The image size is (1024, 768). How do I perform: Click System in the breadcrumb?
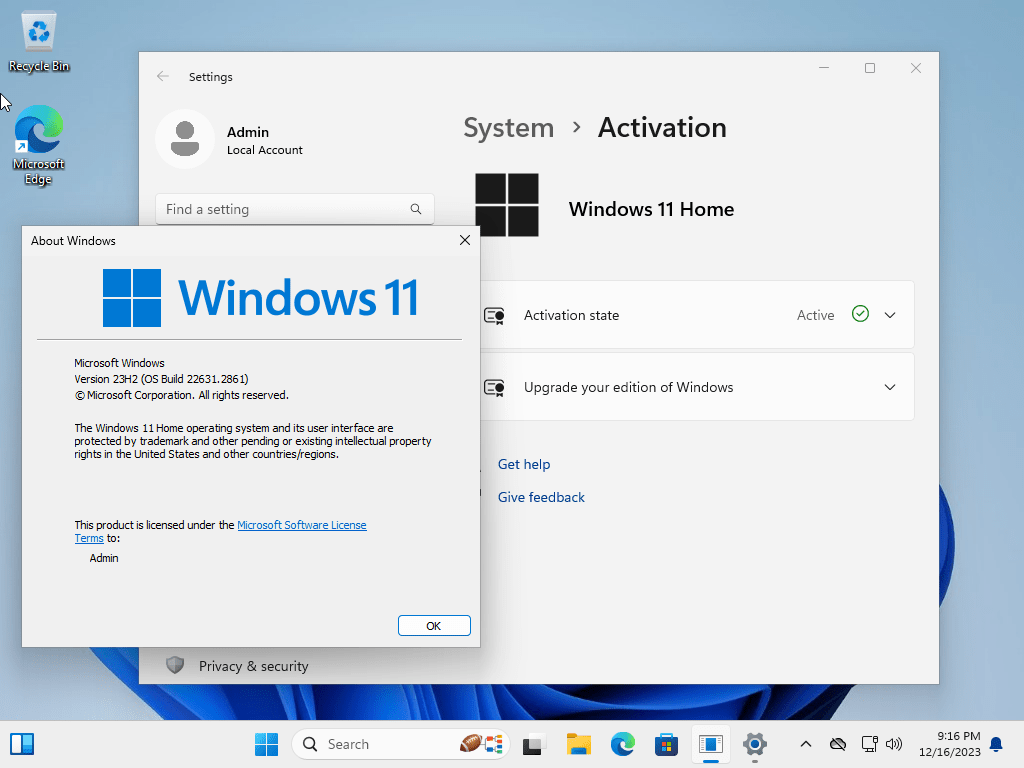pos(508,127)
